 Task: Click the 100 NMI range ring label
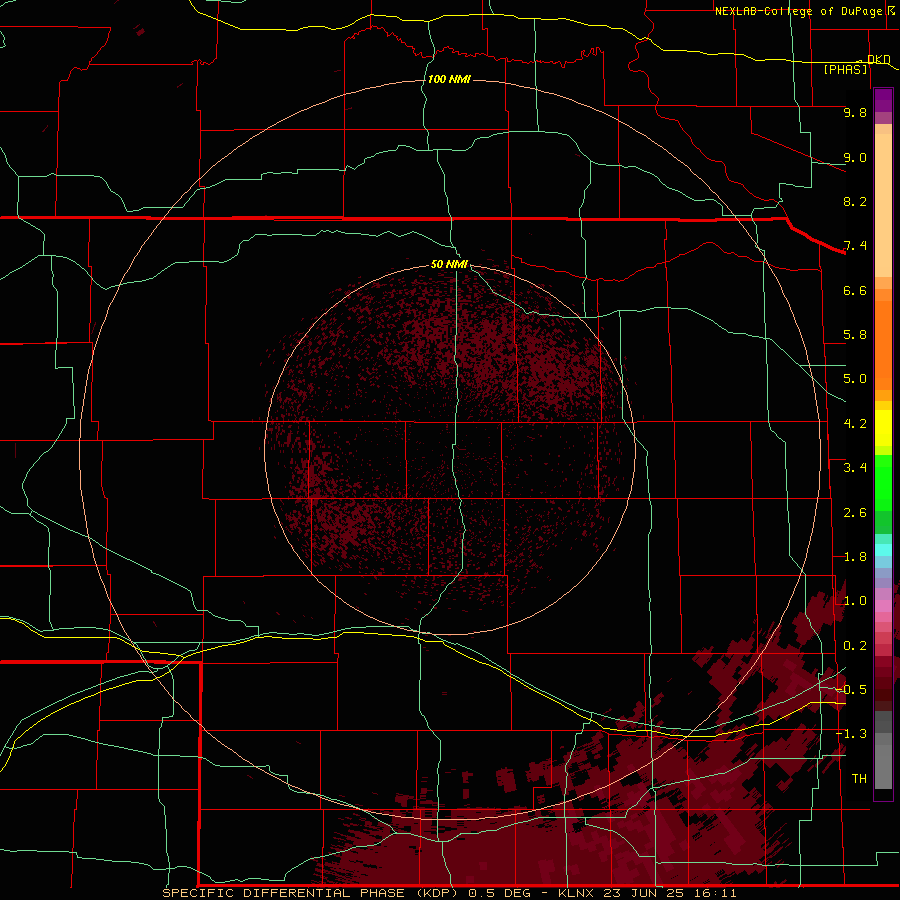point(449,79)
